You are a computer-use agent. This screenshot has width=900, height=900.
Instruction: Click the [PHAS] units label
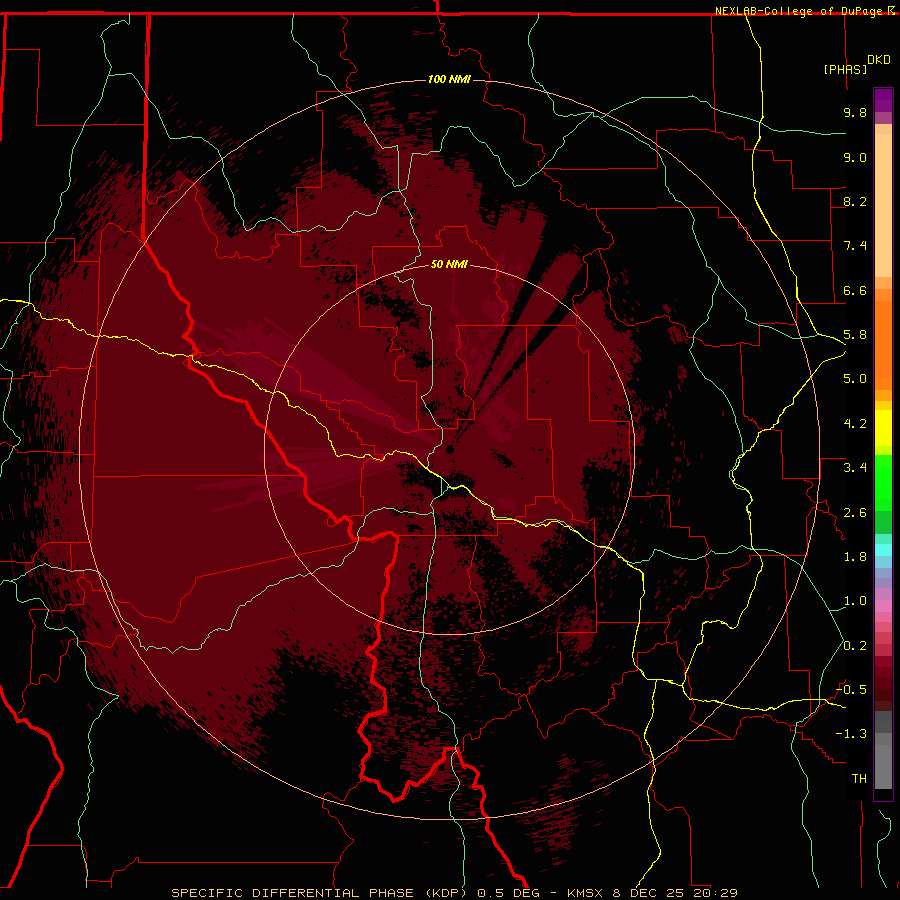tap(845, 70)
